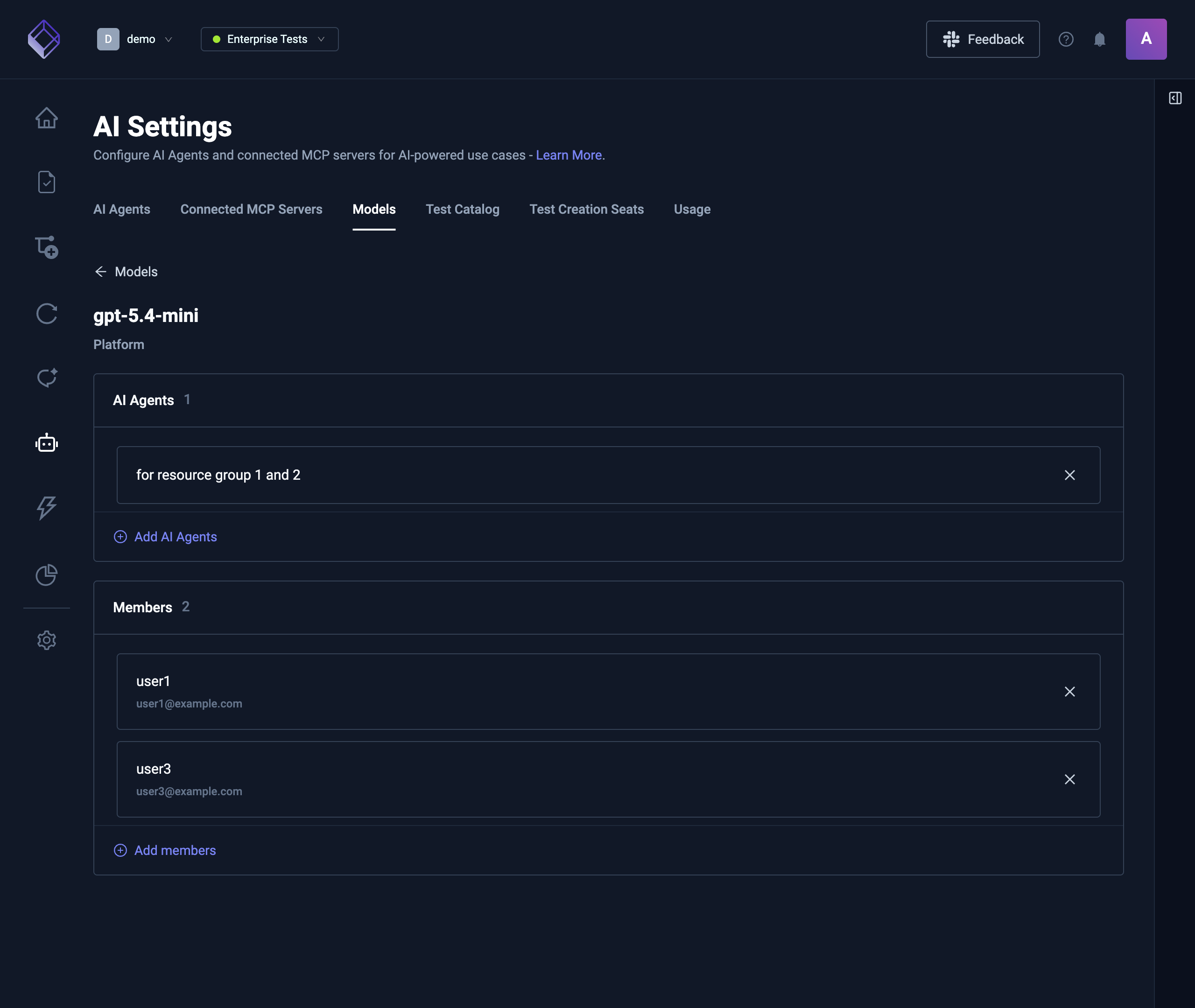Image resolution: width=1195 pixels, height=1008 pixels.
Task: Expand the right side panel icon
Action: point(1175,98)
